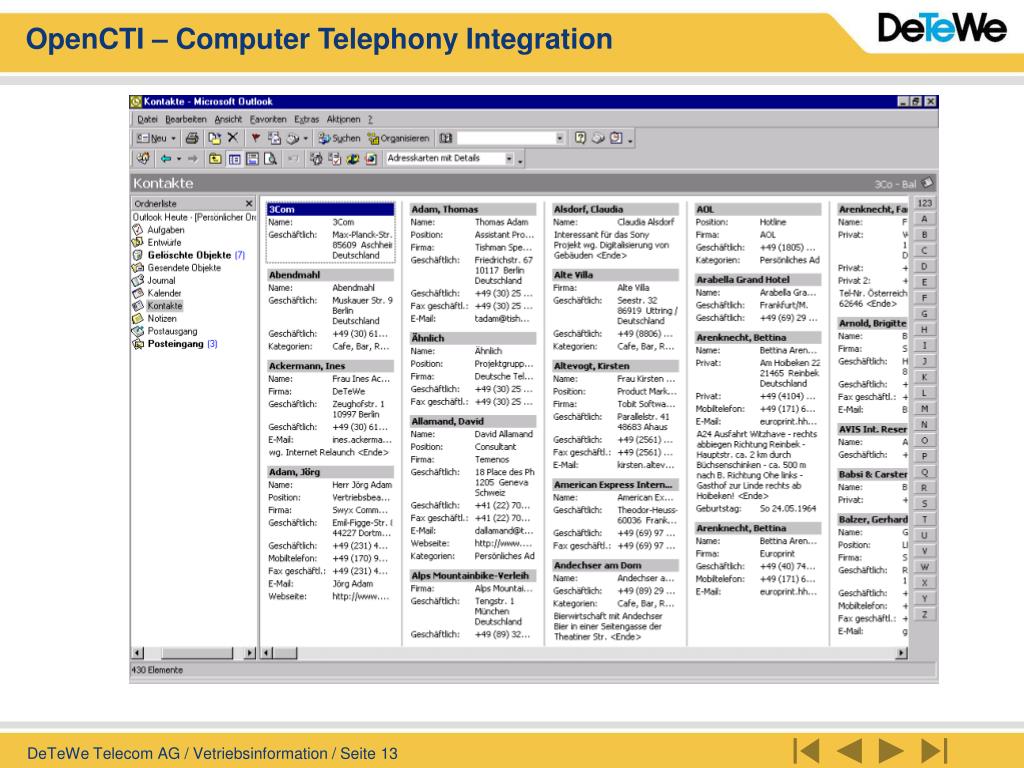The image size is (1024, 768).
Task: Toggle the folder list icon
Action: [234, 159]
